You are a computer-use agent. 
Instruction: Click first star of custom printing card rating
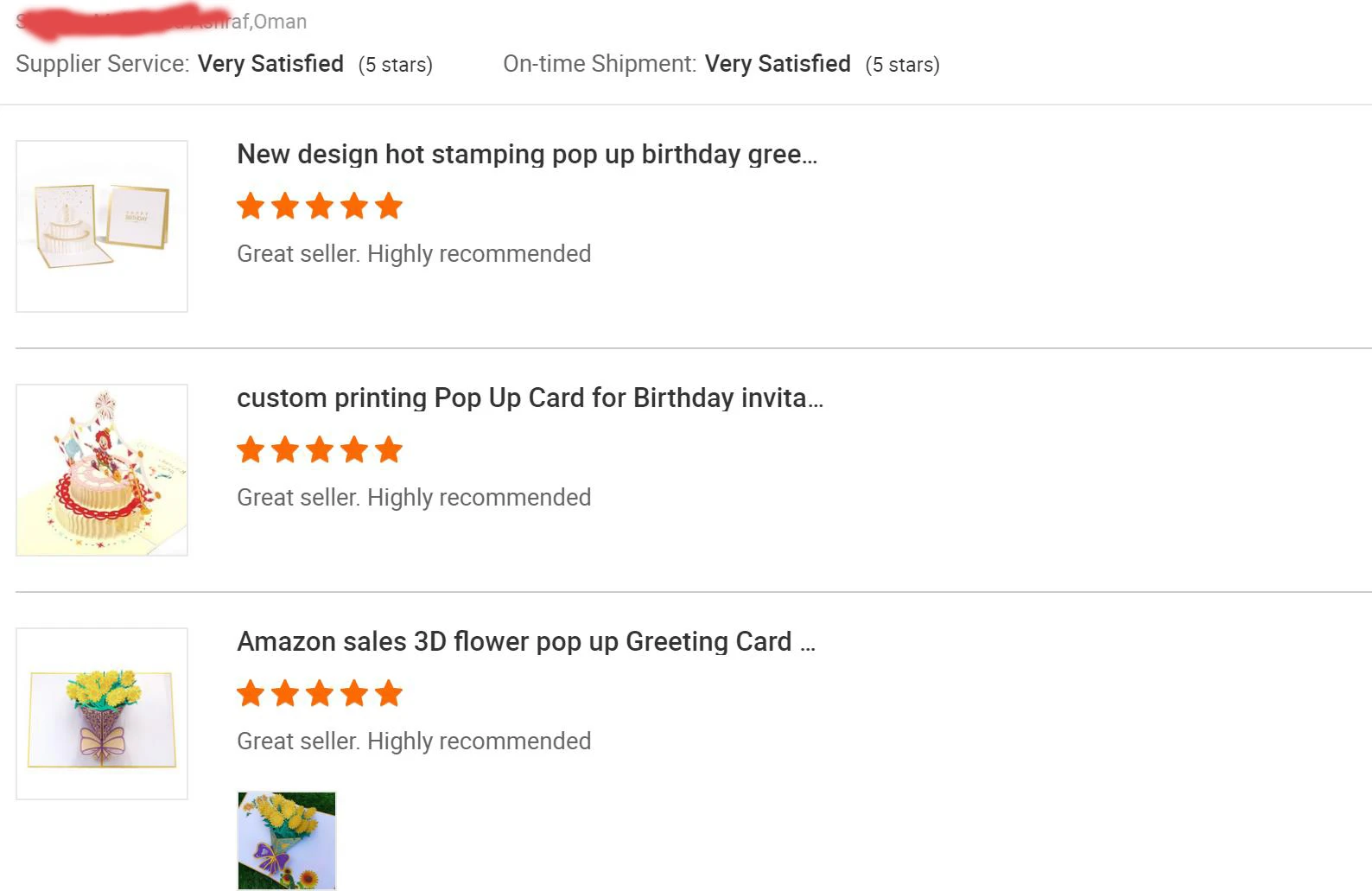pyautogui.click(x=251, y=449)
